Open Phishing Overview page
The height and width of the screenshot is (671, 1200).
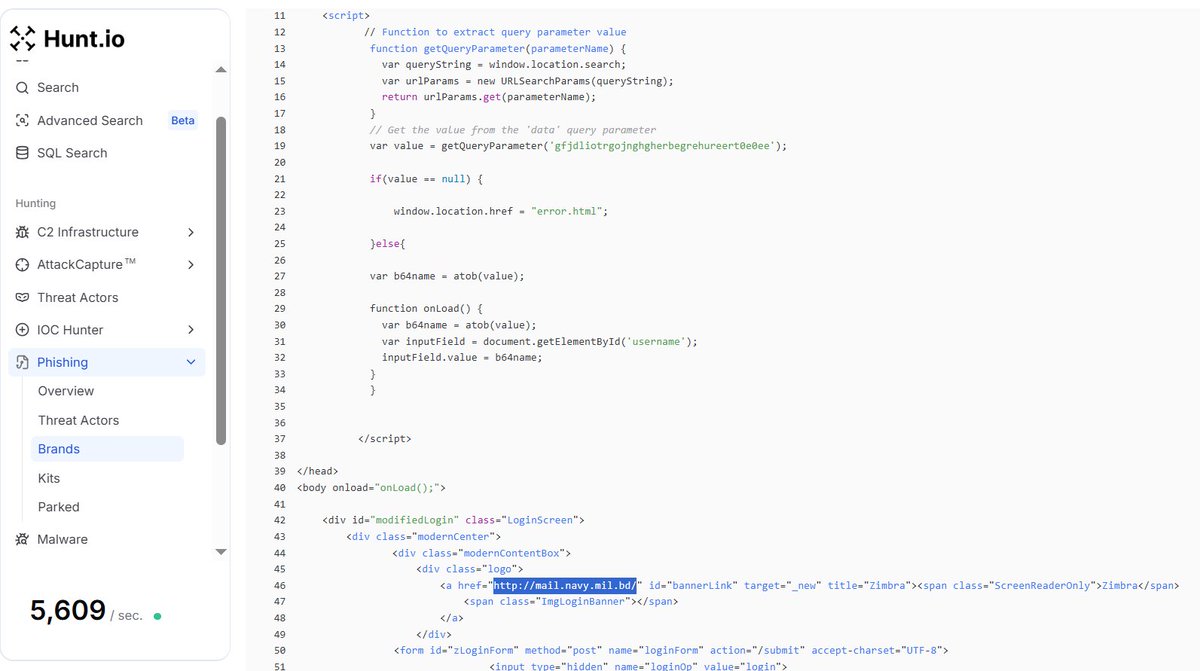tap(66, 391)
